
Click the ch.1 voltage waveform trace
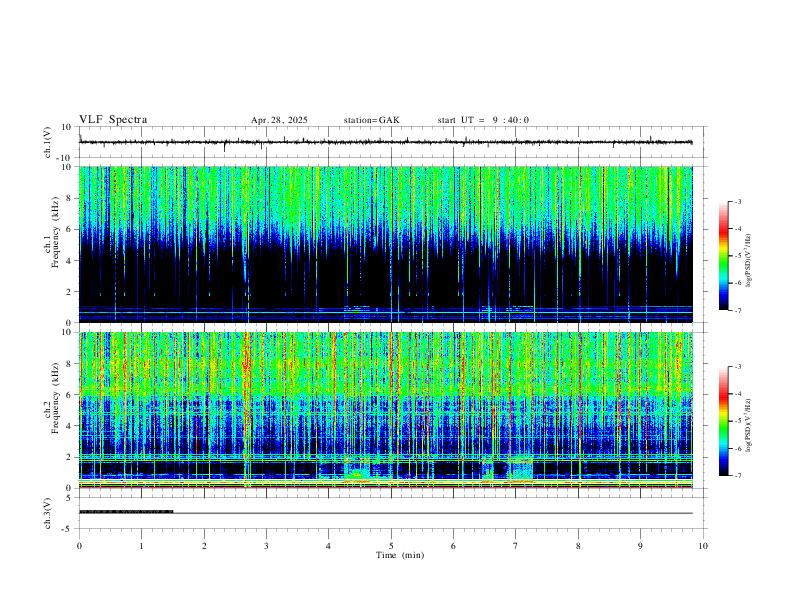click(386, 142)
